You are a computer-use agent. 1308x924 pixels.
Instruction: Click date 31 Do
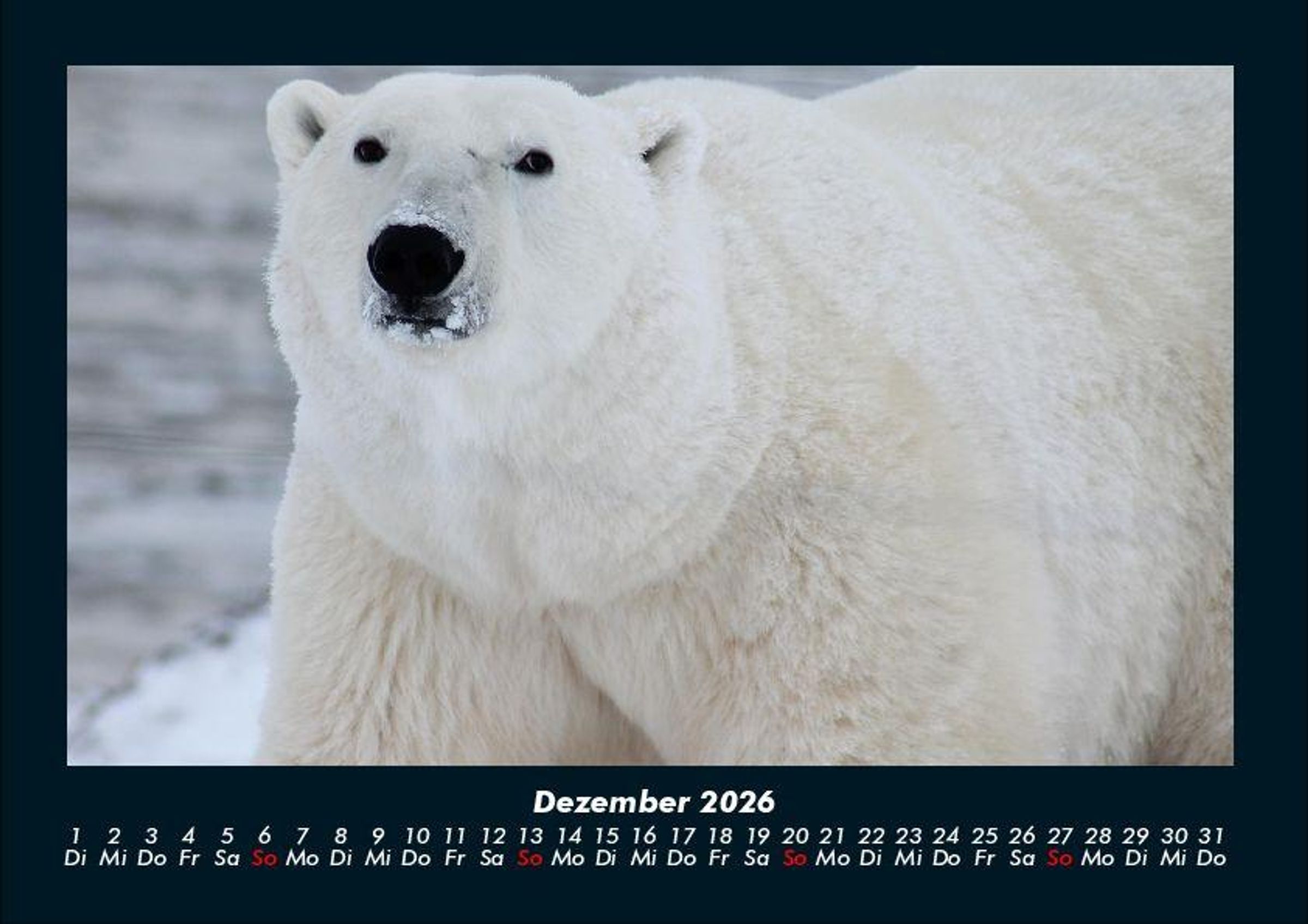pyautogui.click(x=1212, y=847)
